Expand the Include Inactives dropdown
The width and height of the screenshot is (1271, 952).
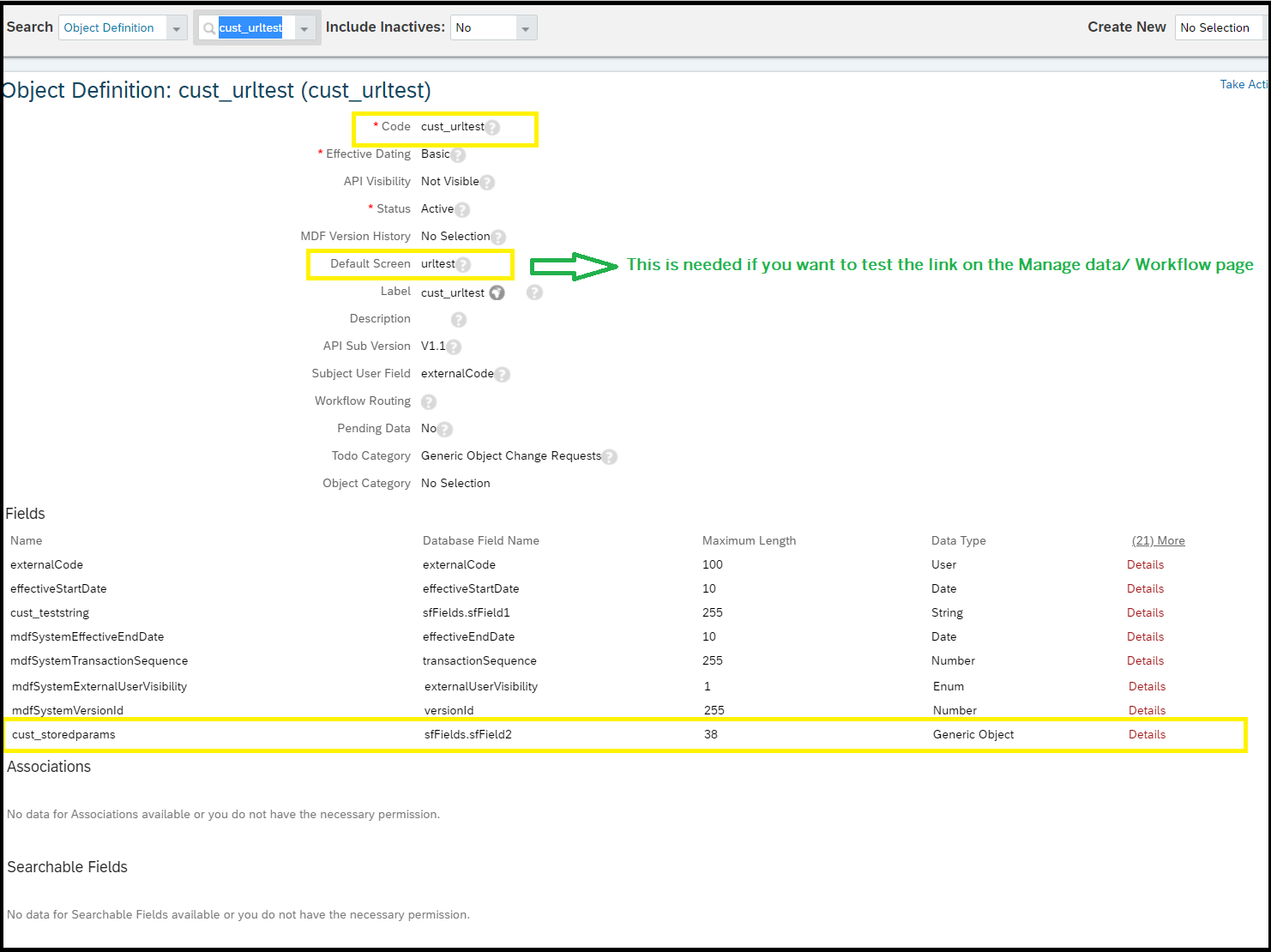pyautogui.click(x=526, y=28)
